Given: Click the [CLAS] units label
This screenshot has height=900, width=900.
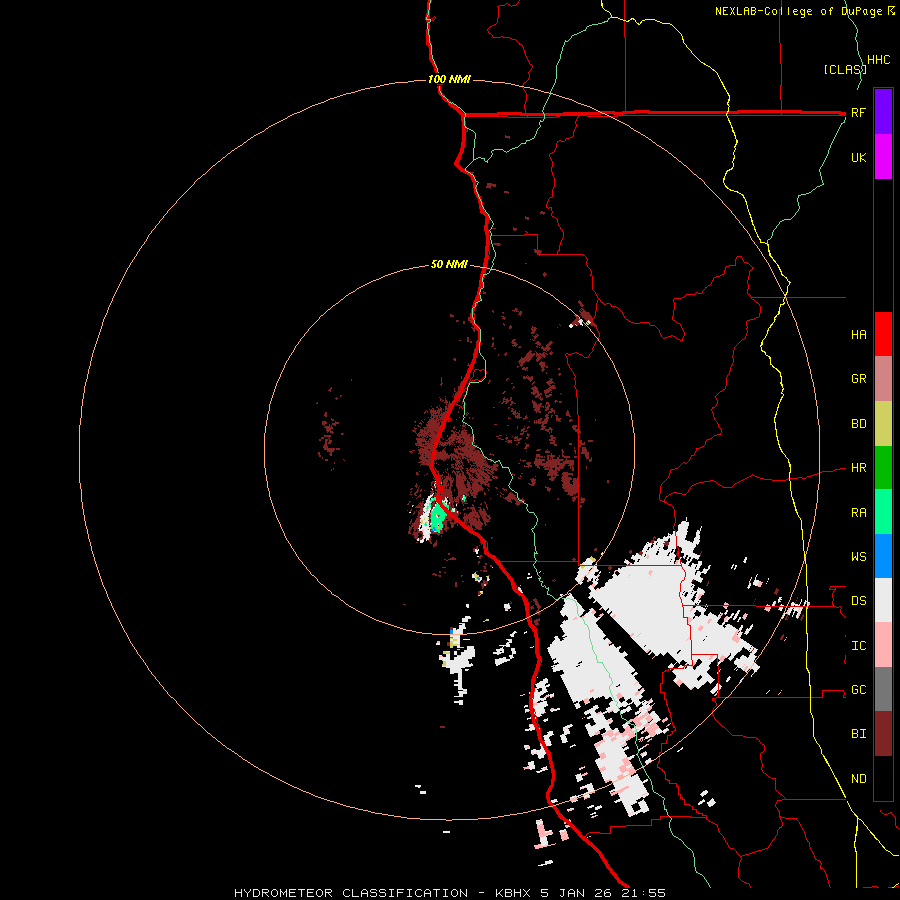Looking at the screenshot, I should pyautogui.click(x=844, y=69).
